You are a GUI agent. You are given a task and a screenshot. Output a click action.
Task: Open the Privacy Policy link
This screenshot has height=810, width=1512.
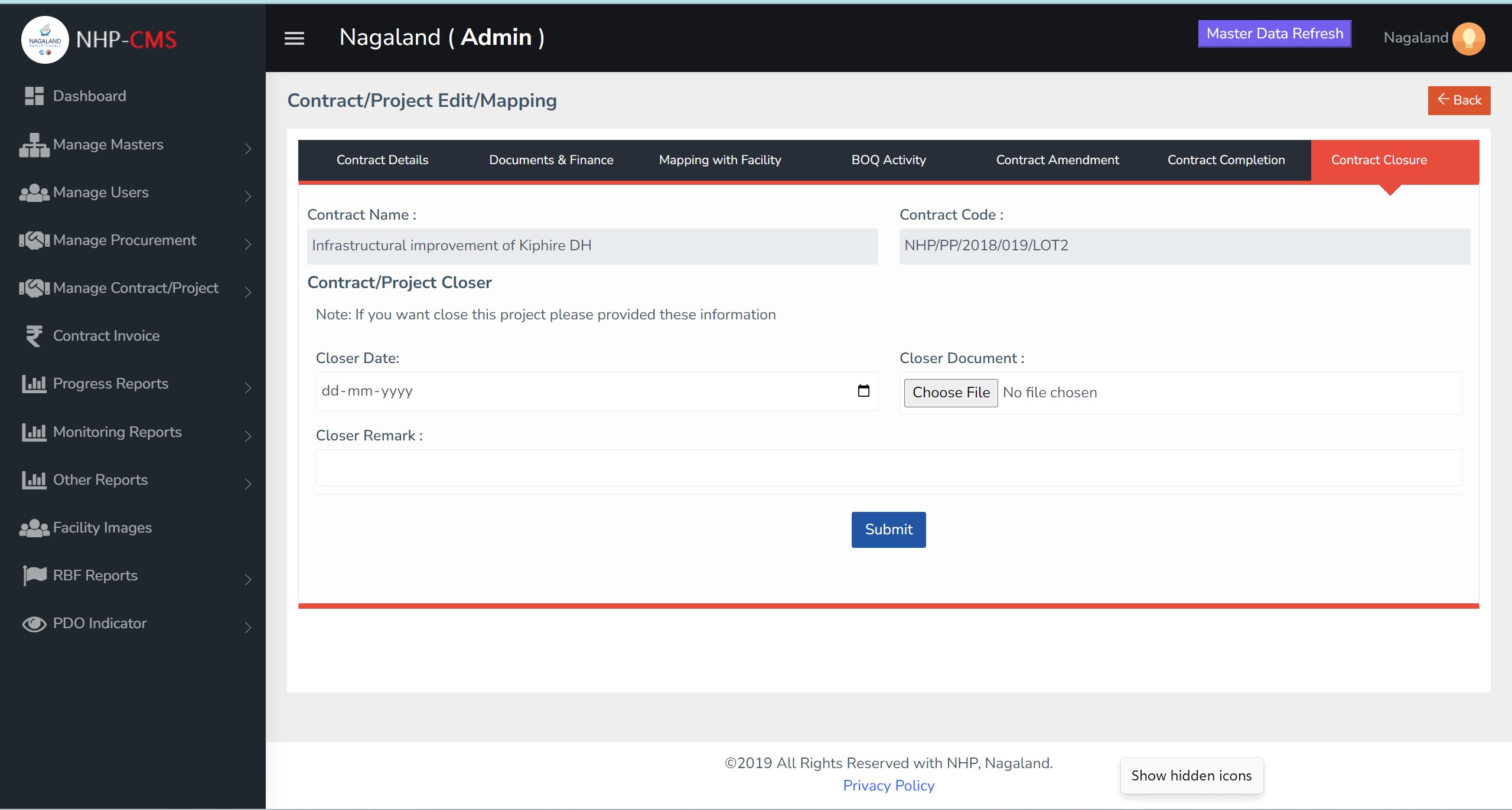pyautogui.click(x=888, y=785)
